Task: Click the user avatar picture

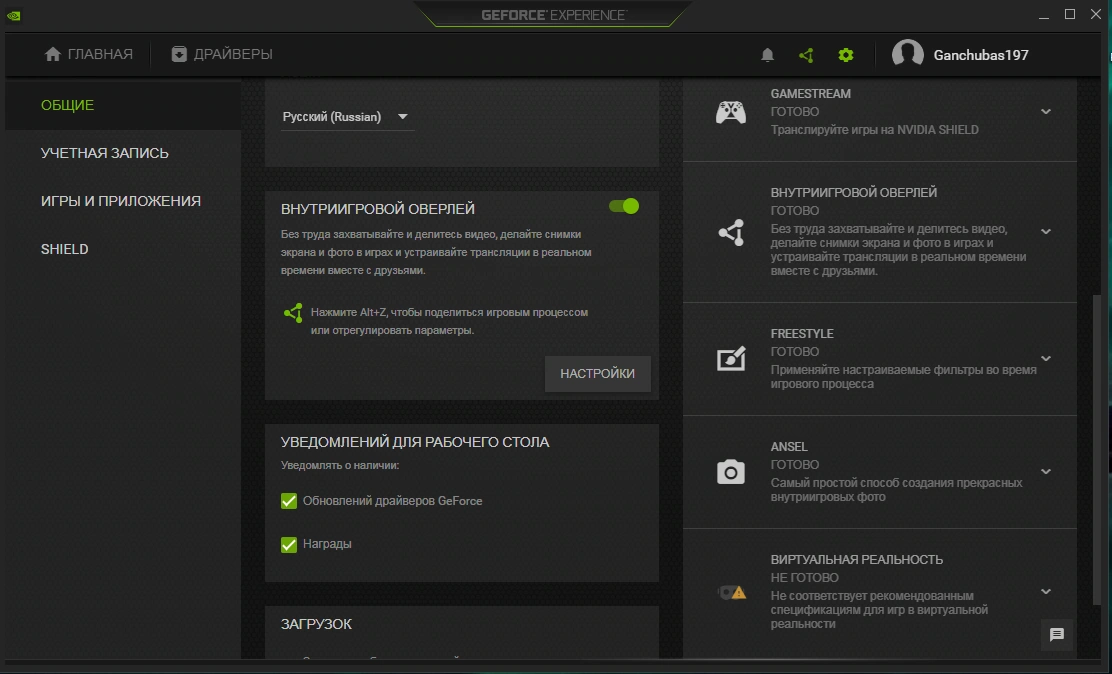Action: [x=908, y=54]
